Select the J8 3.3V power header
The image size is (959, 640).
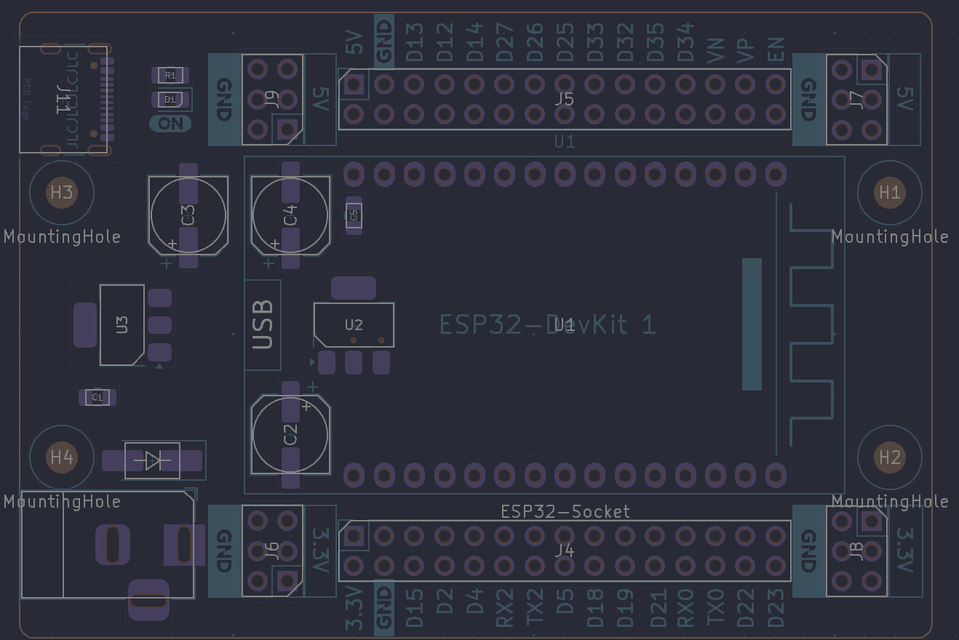[x=857, y=550]
